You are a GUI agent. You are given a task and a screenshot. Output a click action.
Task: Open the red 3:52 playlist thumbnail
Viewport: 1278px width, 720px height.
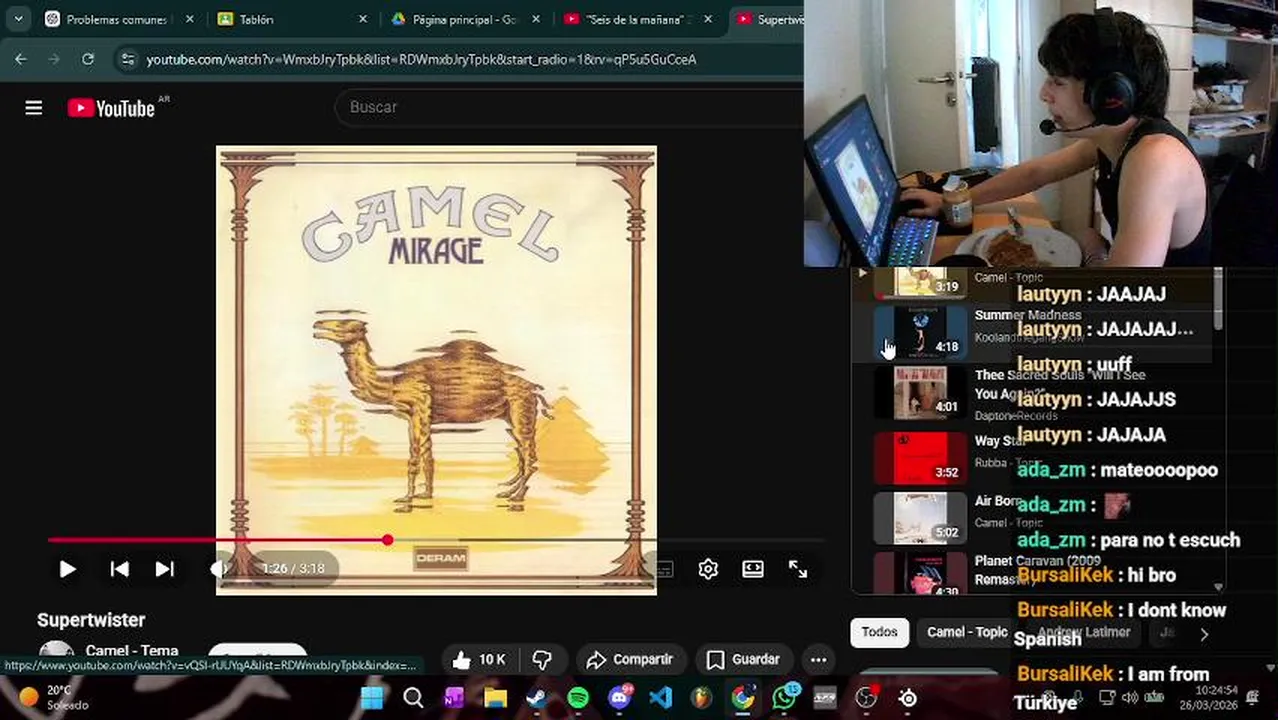(920, 457)
